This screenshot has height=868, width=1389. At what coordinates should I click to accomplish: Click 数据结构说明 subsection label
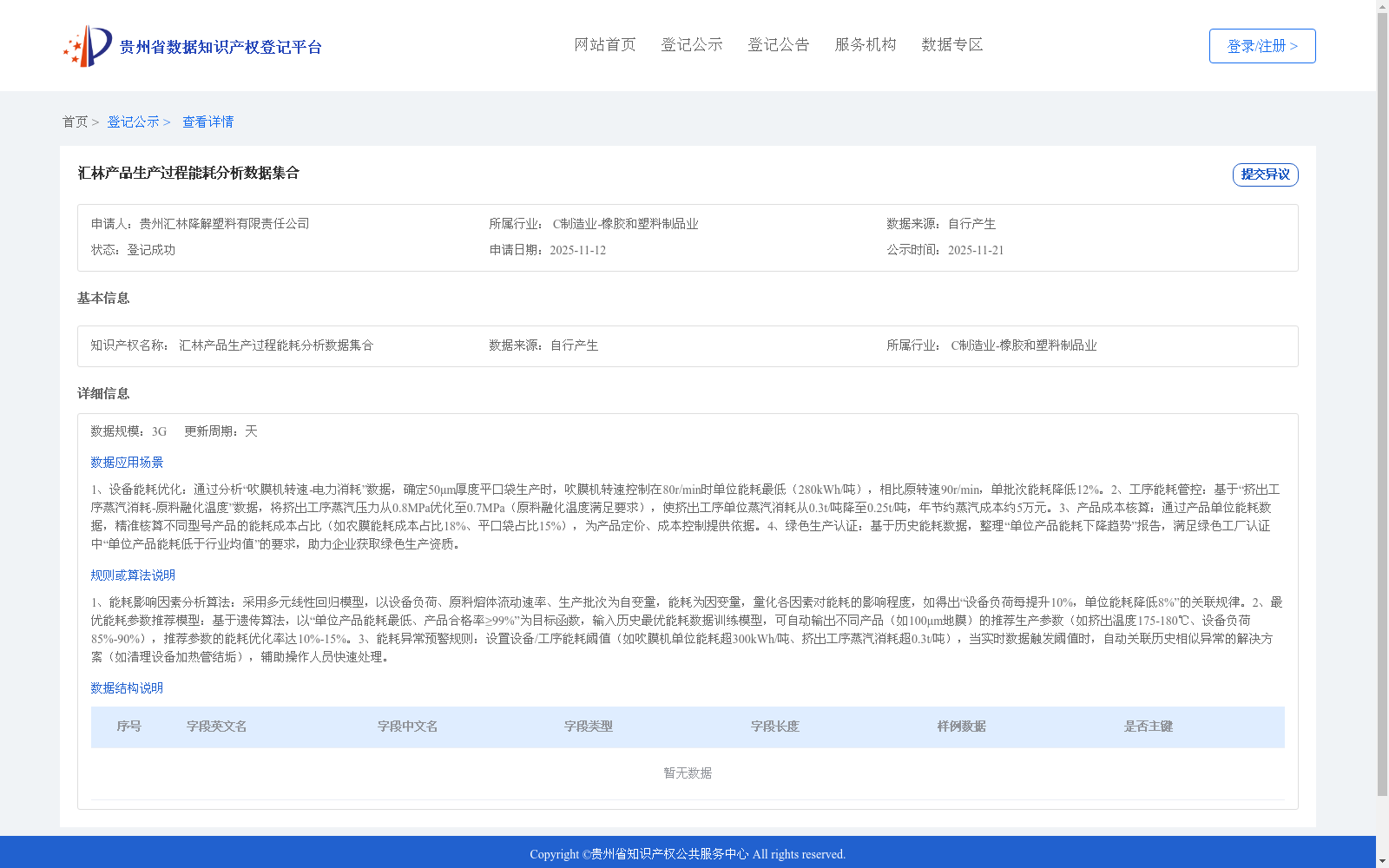pos(127,688)
